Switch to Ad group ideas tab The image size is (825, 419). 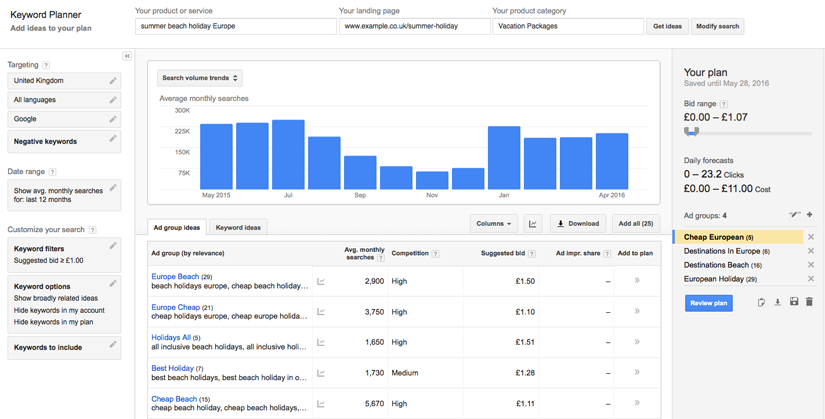[177, 227]
